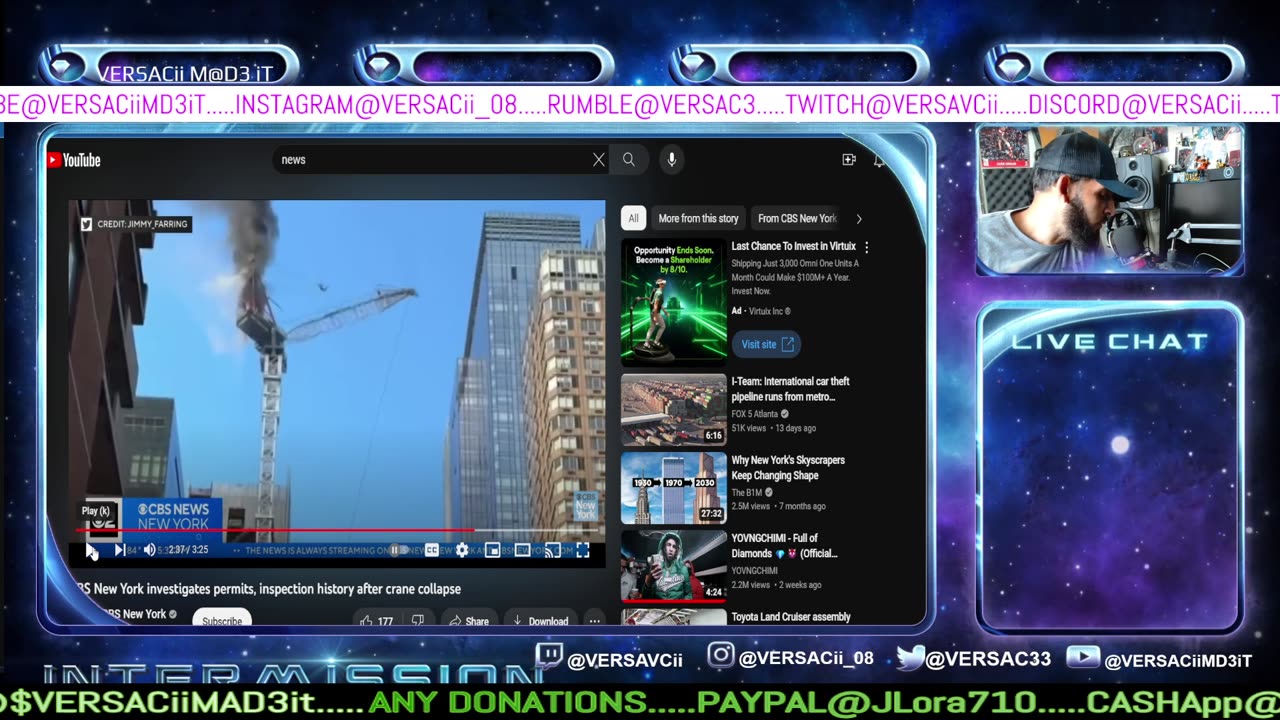
Task: Enter fullscreen on the video player
Action: [x=582, y=550]
